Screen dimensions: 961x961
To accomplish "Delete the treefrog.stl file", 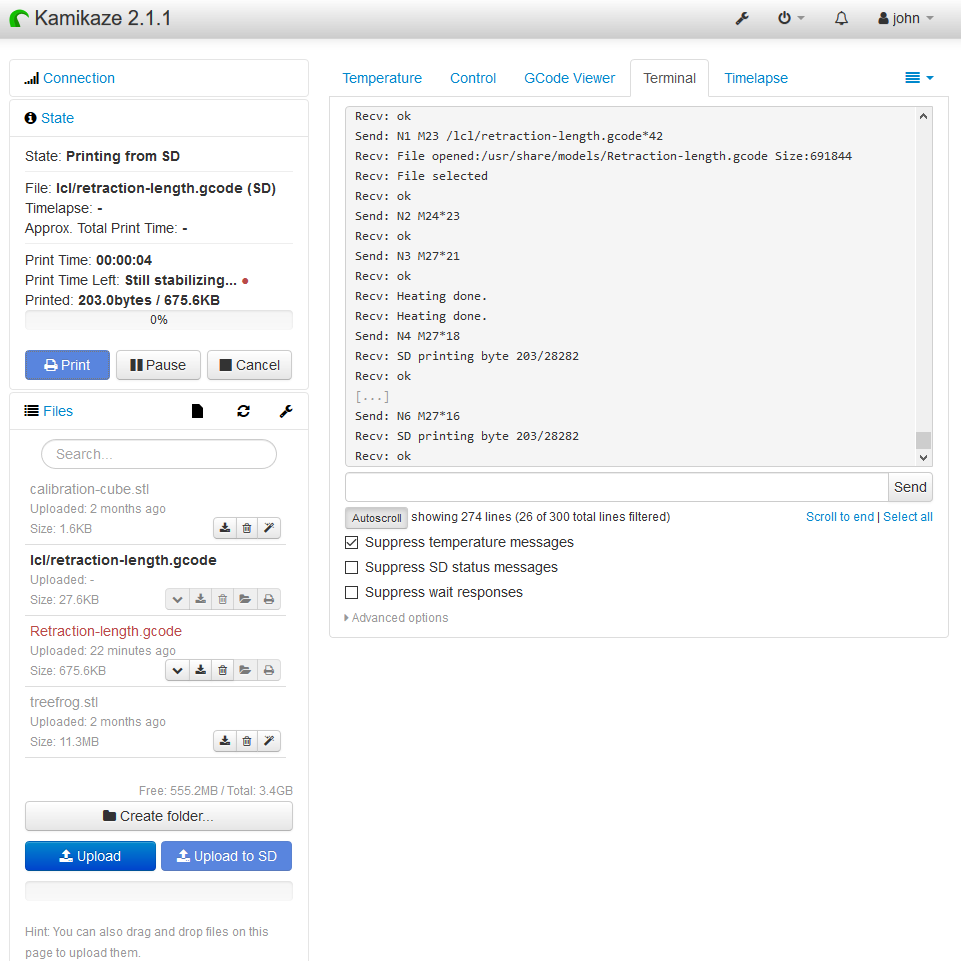I will [247, 741].
